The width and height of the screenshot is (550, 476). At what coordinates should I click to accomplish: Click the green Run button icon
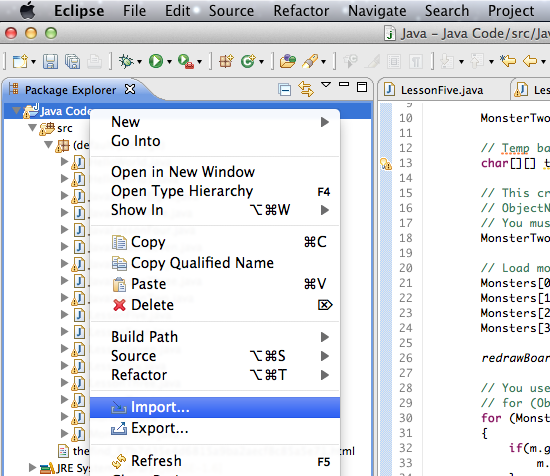click(156, 61)
